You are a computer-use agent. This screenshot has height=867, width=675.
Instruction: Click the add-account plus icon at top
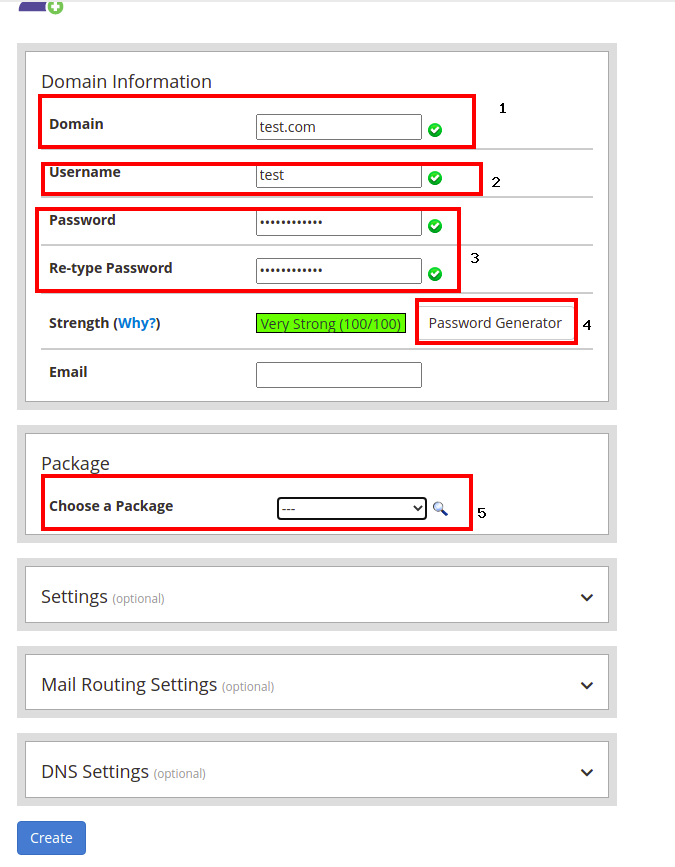tap(55, 6)
